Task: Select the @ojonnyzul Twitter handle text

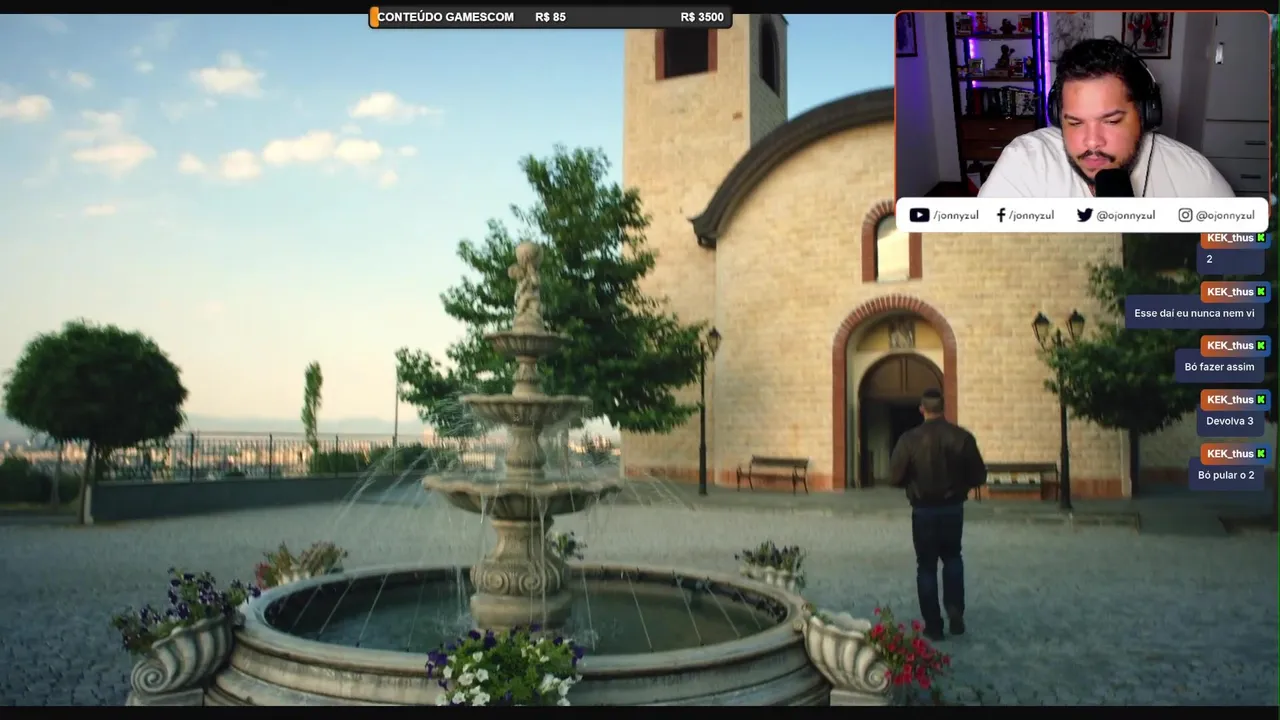Action: [x=1126, y=216]
